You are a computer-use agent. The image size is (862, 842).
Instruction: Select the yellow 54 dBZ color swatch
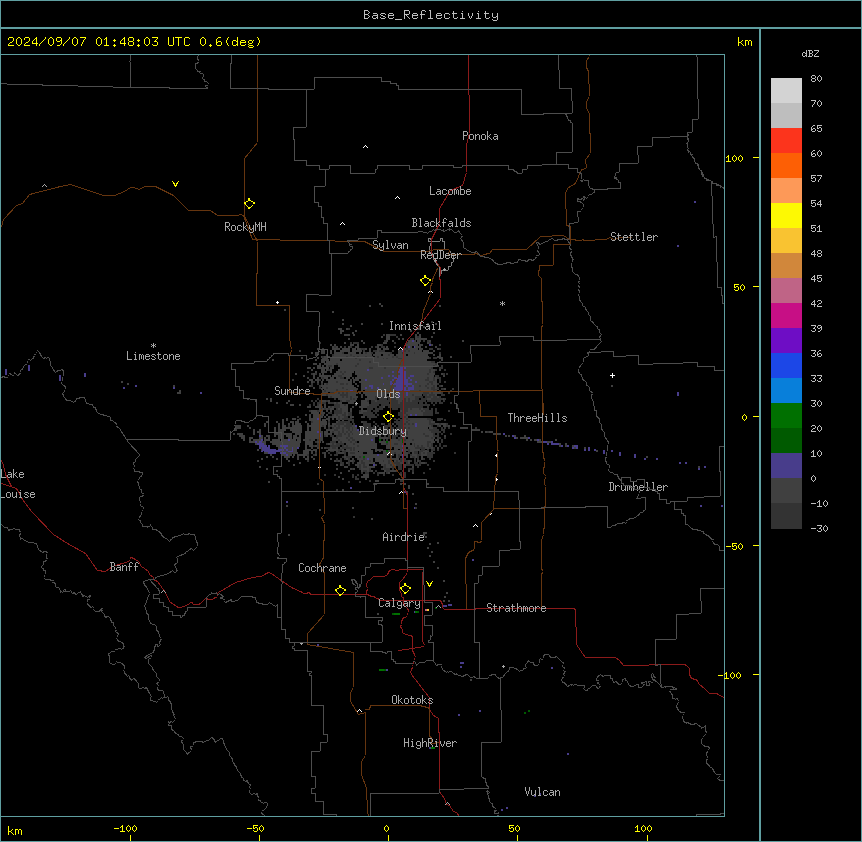[786, 215]
